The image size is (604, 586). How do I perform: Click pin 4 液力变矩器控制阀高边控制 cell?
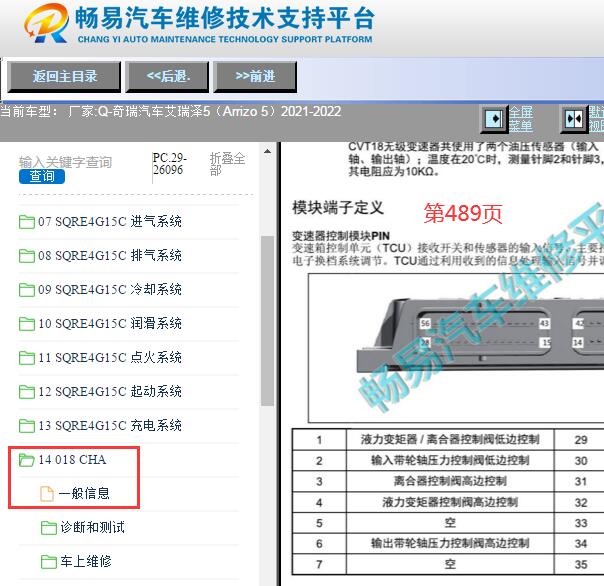tap(450, 502)
